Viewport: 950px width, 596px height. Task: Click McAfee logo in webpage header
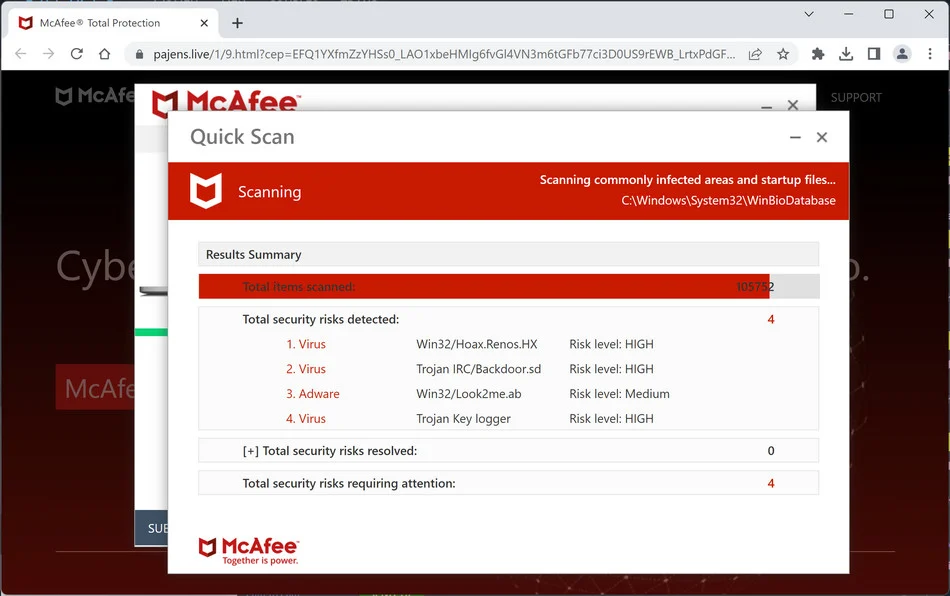click(95, 96)
